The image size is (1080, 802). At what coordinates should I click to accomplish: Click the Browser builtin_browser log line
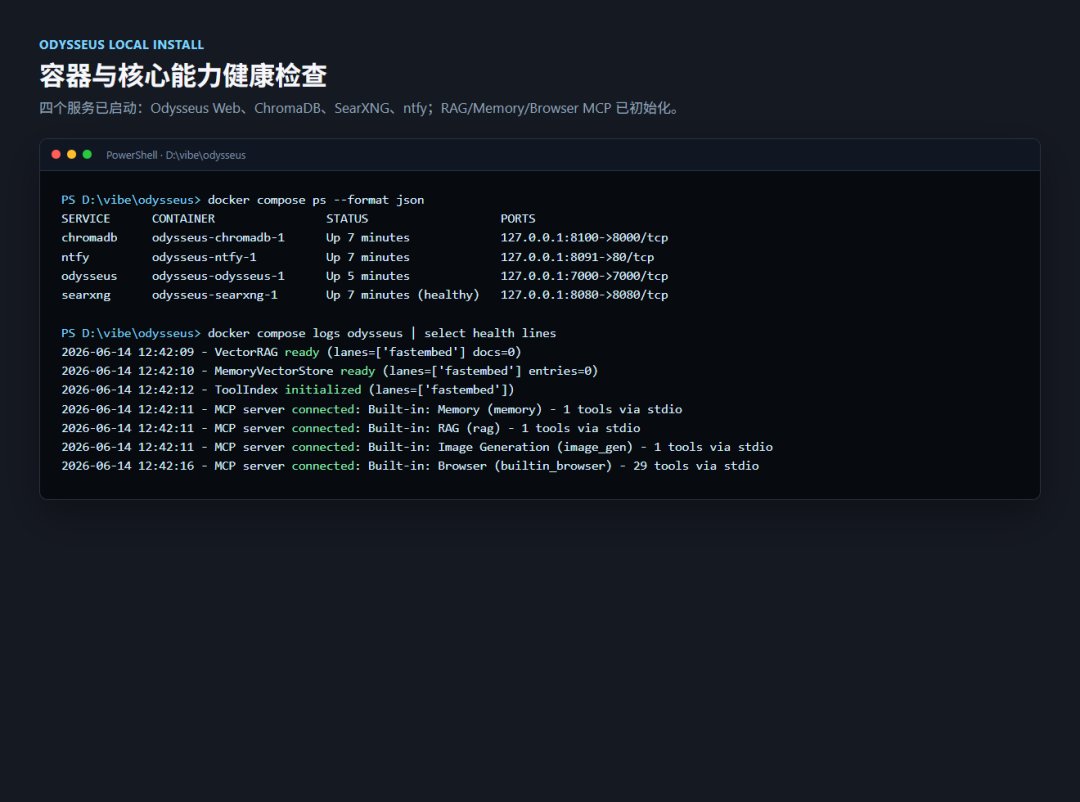click(x=410, y=466)
